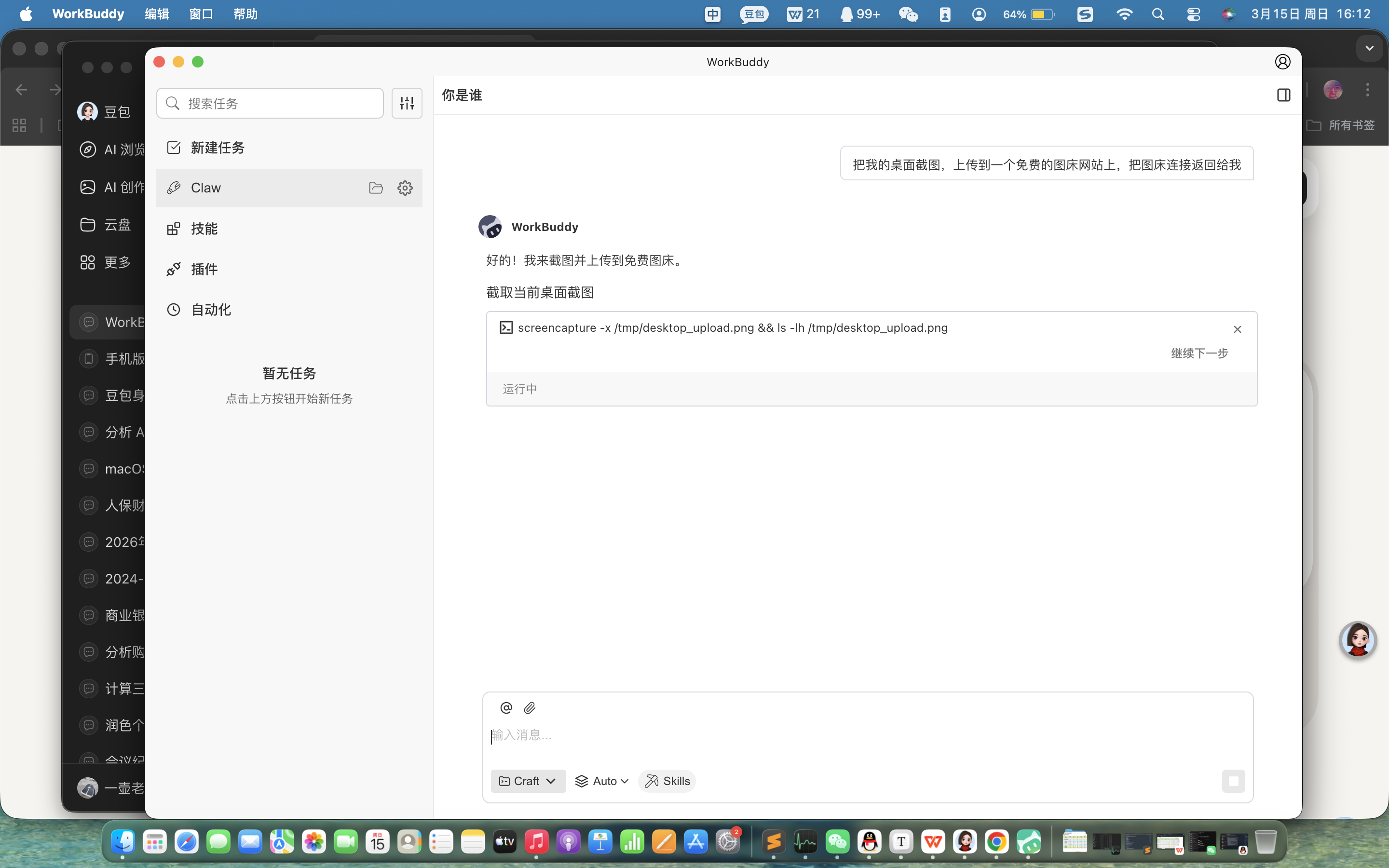Select 技能 in the sidebar
Screen dimensions: 1389x868
(204, 229)
